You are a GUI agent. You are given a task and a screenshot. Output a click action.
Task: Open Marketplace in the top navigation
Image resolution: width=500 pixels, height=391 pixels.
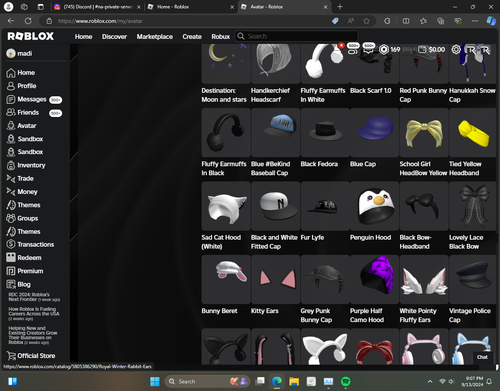pos(155,36)
